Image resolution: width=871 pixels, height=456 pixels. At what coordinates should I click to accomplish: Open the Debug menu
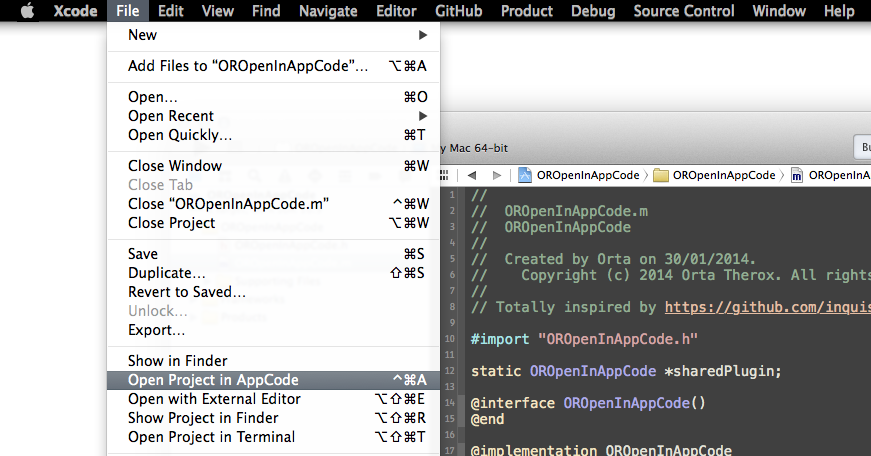click(x=593, y=11)
